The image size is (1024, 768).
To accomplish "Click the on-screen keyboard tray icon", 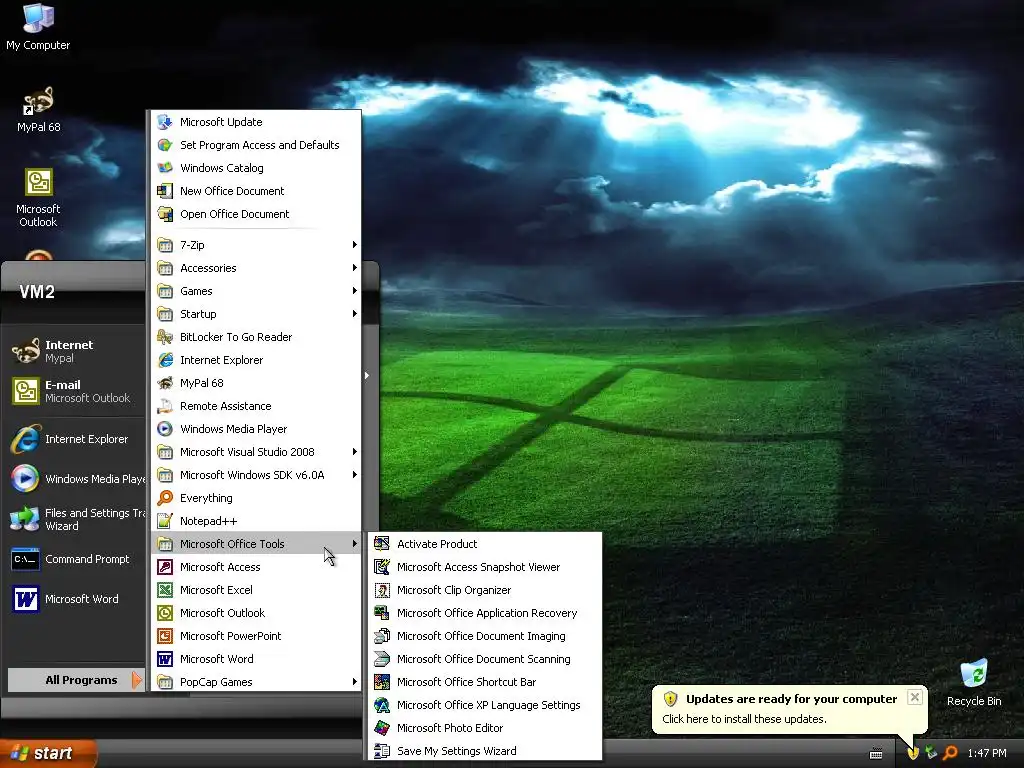I will pos(876,754).
